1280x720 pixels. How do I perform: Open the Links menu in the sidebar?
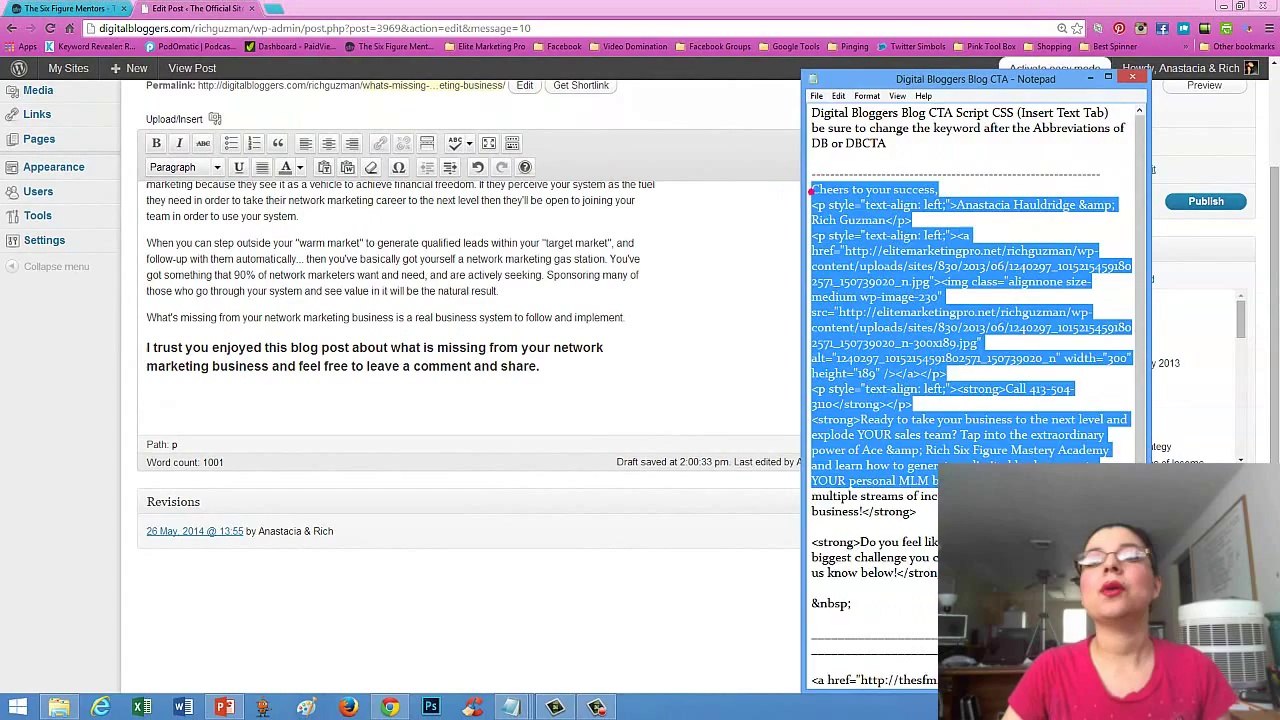pyautogui.click(x=37, y=114)
